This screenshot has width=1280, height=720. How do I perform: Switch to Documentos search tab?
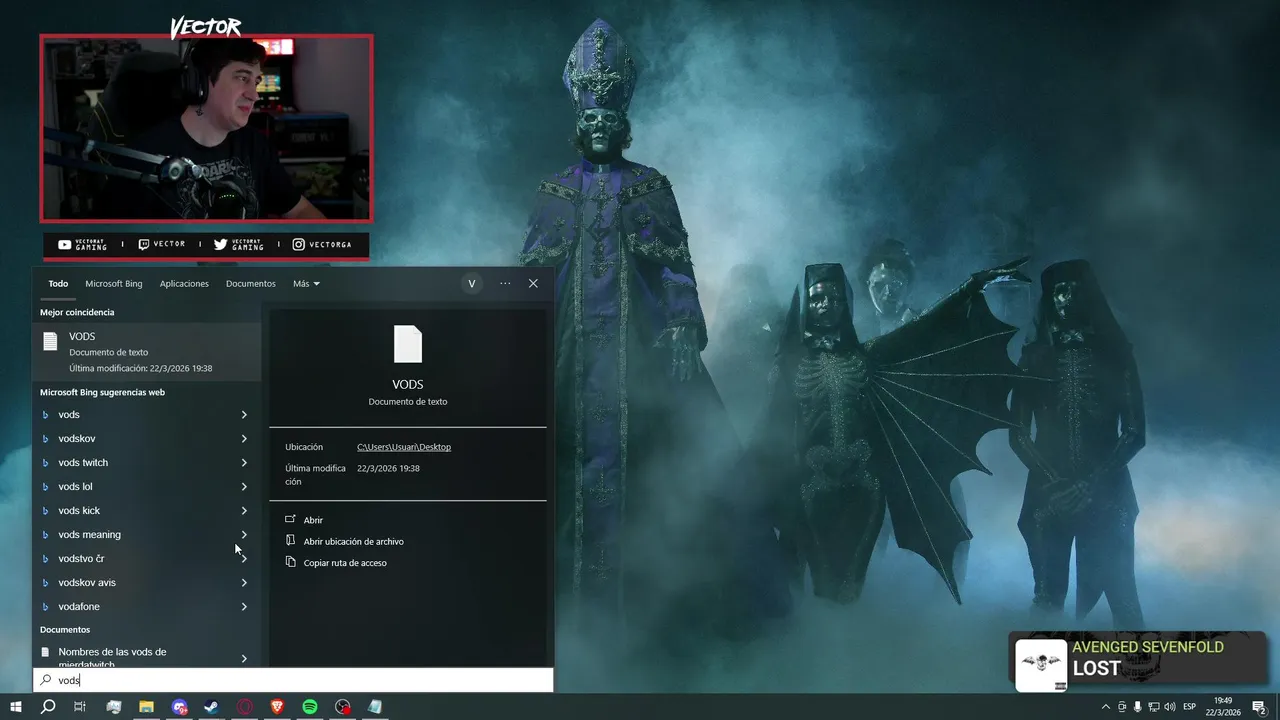(250, 284)
